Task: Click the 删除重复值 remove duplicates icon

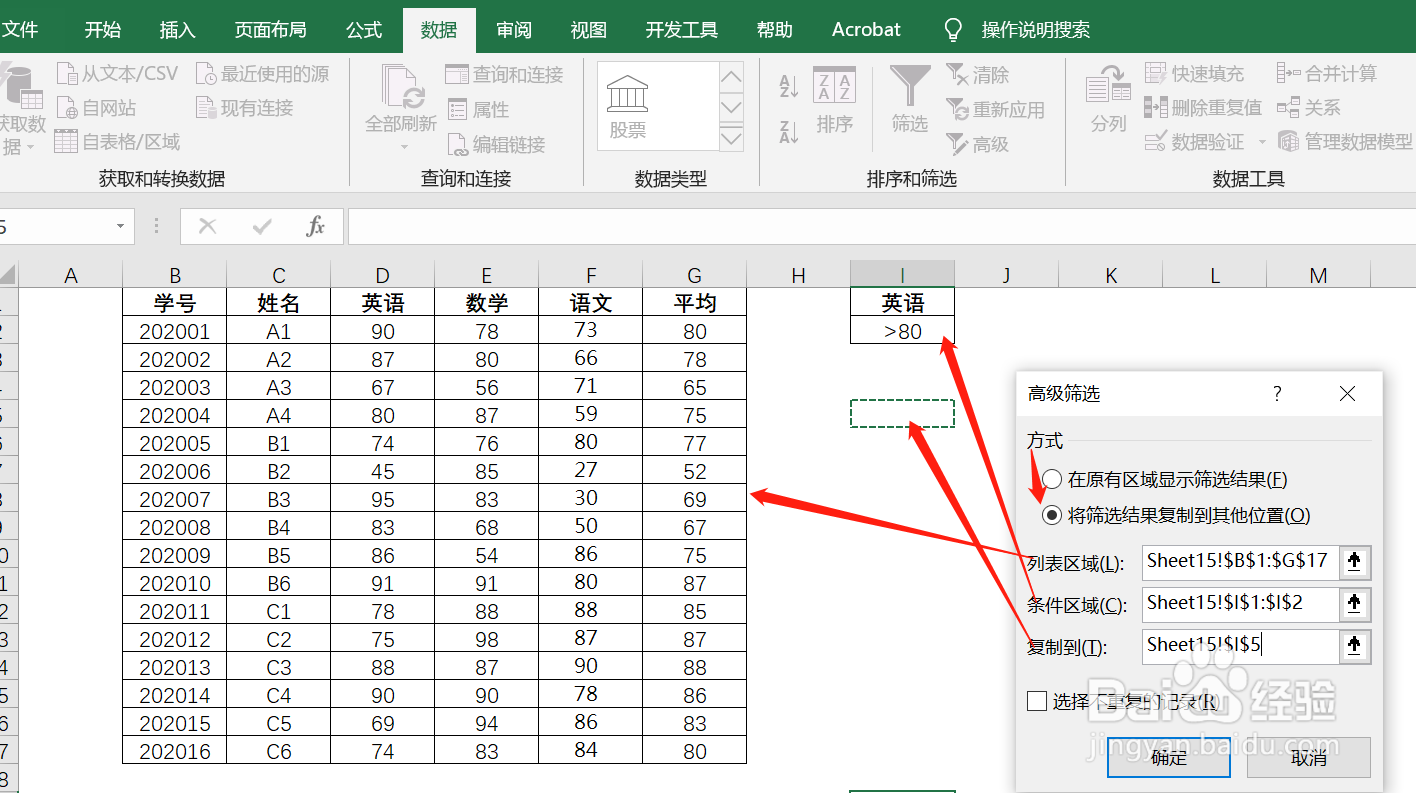Action: [x=1156, y=108]
